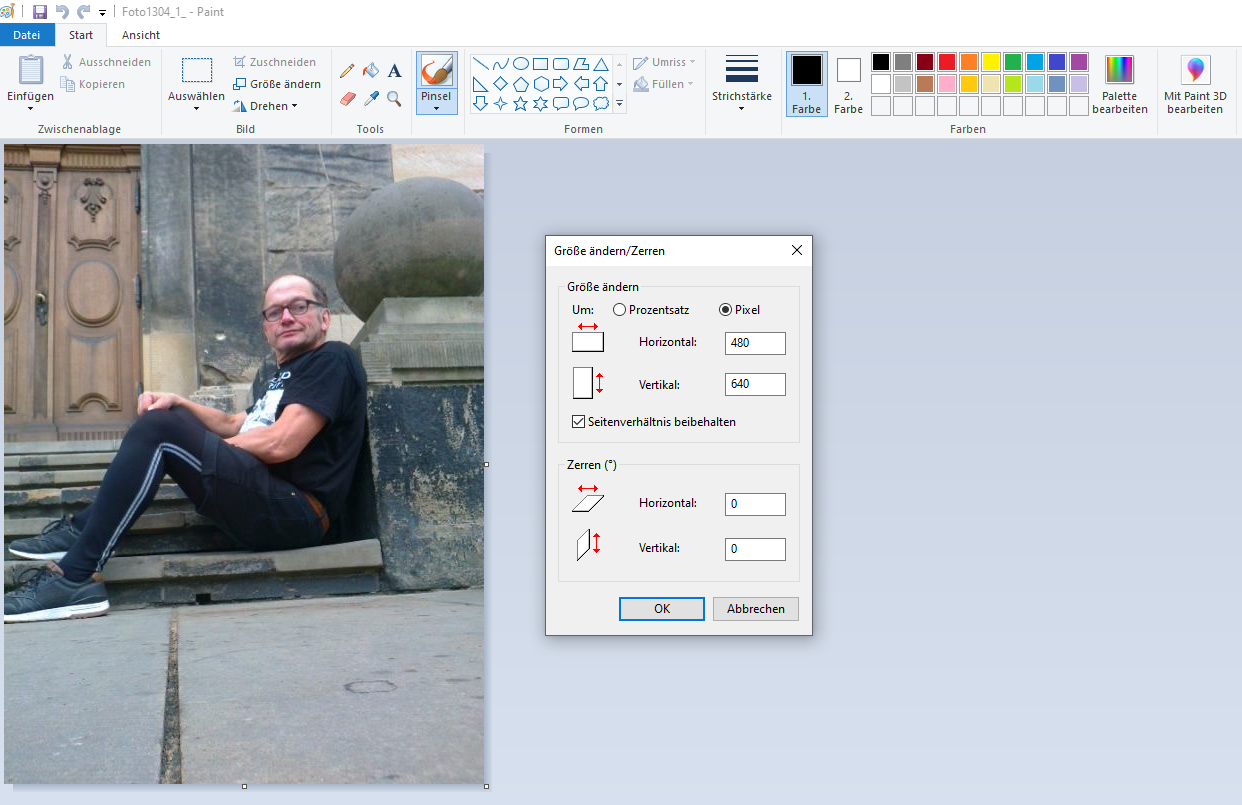Open the Strichstärke dropdown

[741, 108]
